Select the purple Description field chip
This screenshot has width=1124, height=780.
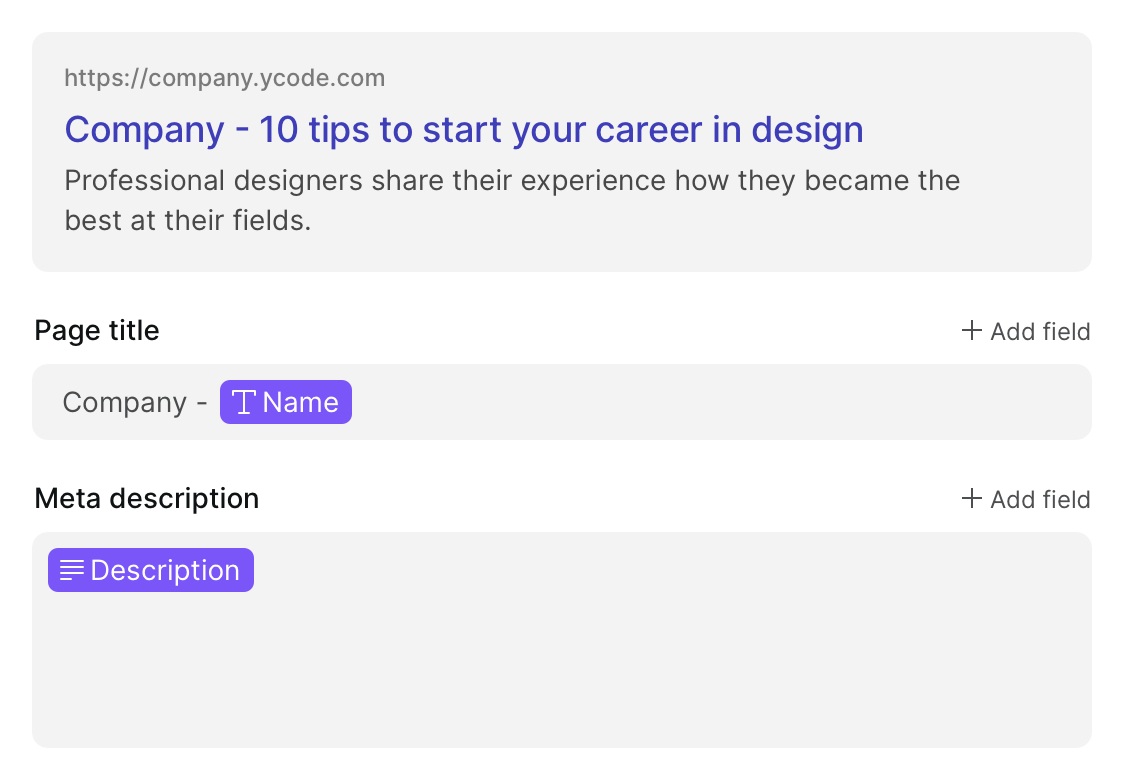point(151,570)
